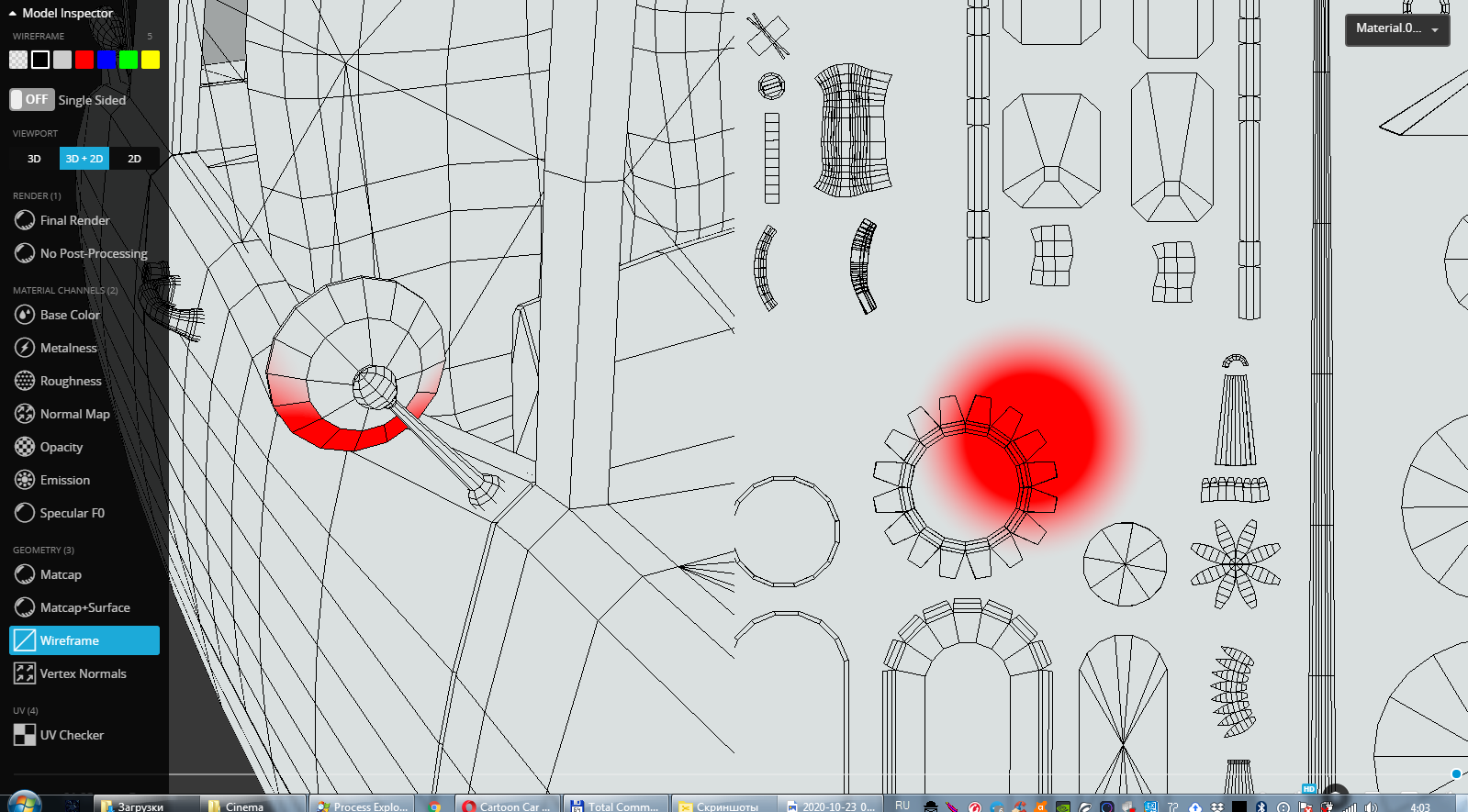Select the Metalness channel icon
The image size is (1468, 812).
point(25,348)
